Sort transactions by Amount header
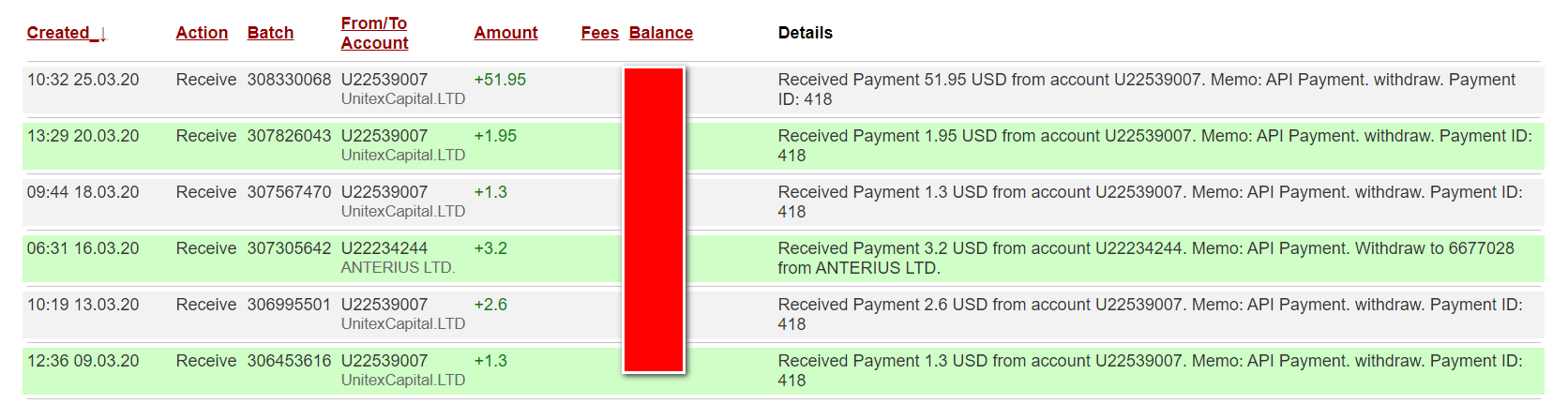Image resolution: width=1568 pixels, height=404 pixels. click(505, 33)
